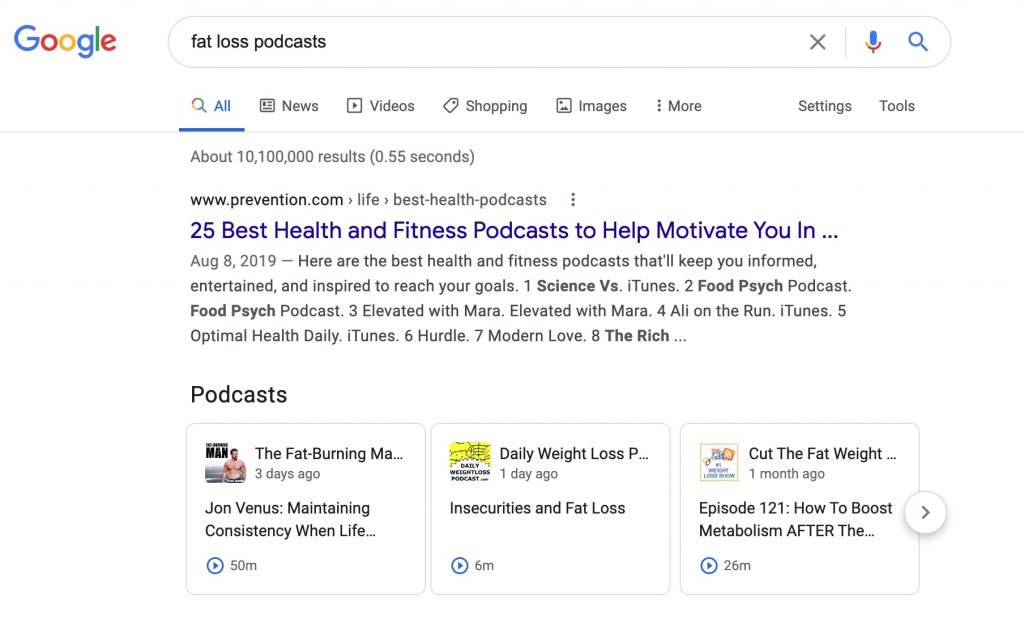Open the Images tab

point(591,106)
